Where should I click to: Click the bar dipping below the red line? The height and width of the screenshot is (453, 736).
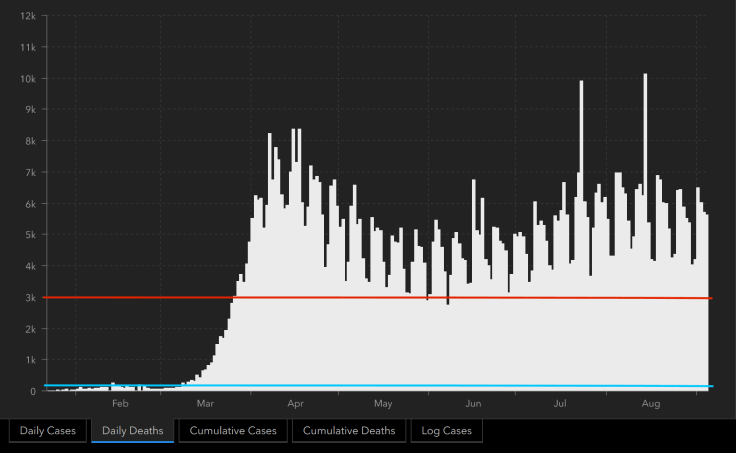tap(447, 300)
